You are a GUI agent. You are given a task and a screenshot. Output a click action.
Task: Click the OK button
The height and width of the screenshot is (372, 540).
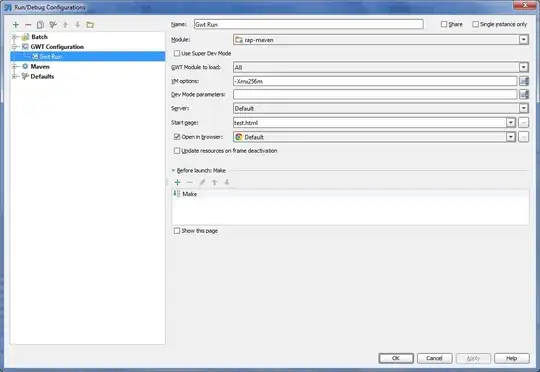[x=396, y=358]
